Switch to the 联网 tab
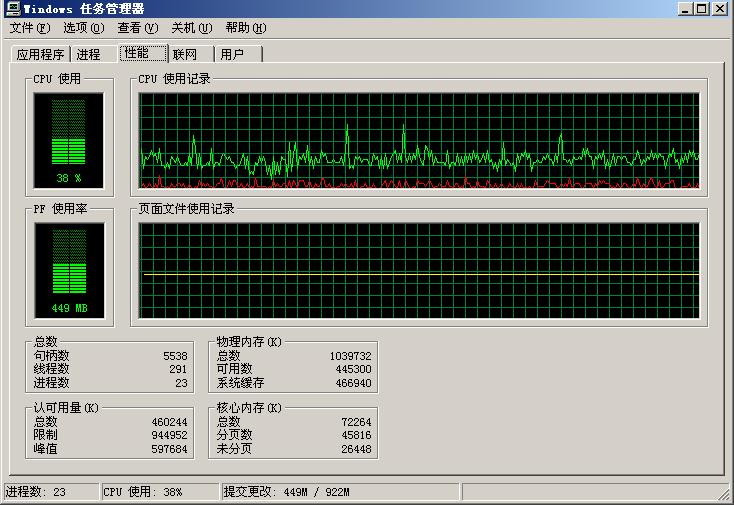Viewport: 734px width, 505px height. coord(191,55)
